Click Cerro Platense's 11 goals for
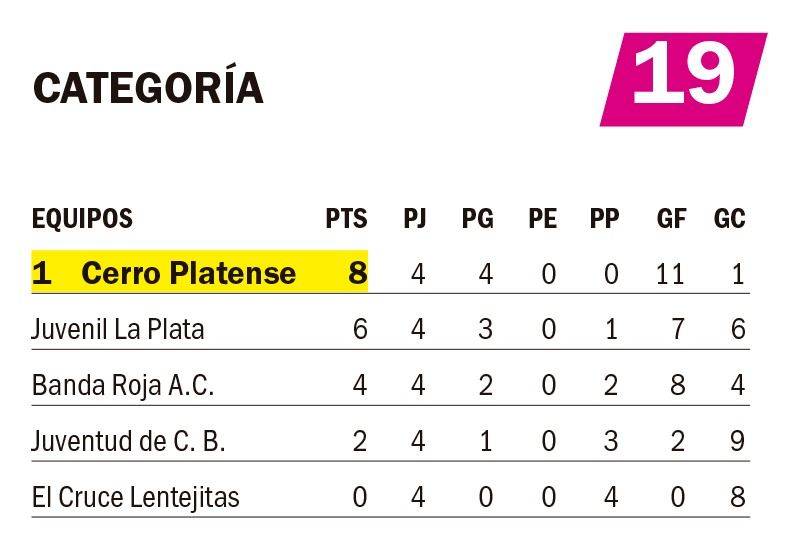Image resolution: width=800 pixels, height=550 pixels. pos(670,274)
